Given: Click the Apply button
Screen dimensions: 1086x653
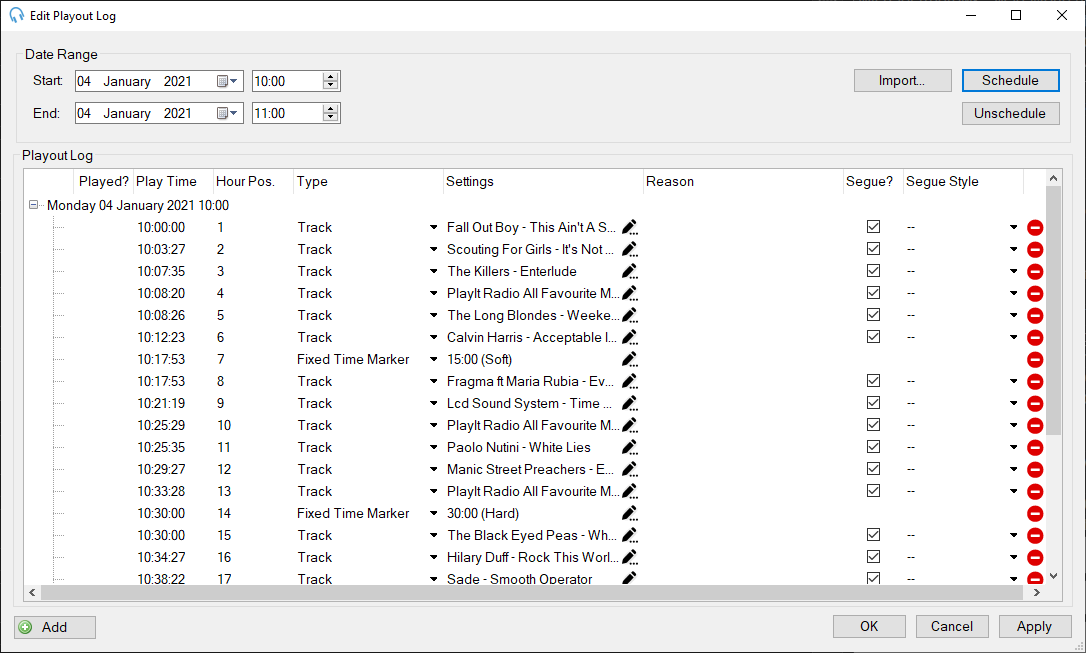Looking at the screenshot, I should [x=1034, y=627].
